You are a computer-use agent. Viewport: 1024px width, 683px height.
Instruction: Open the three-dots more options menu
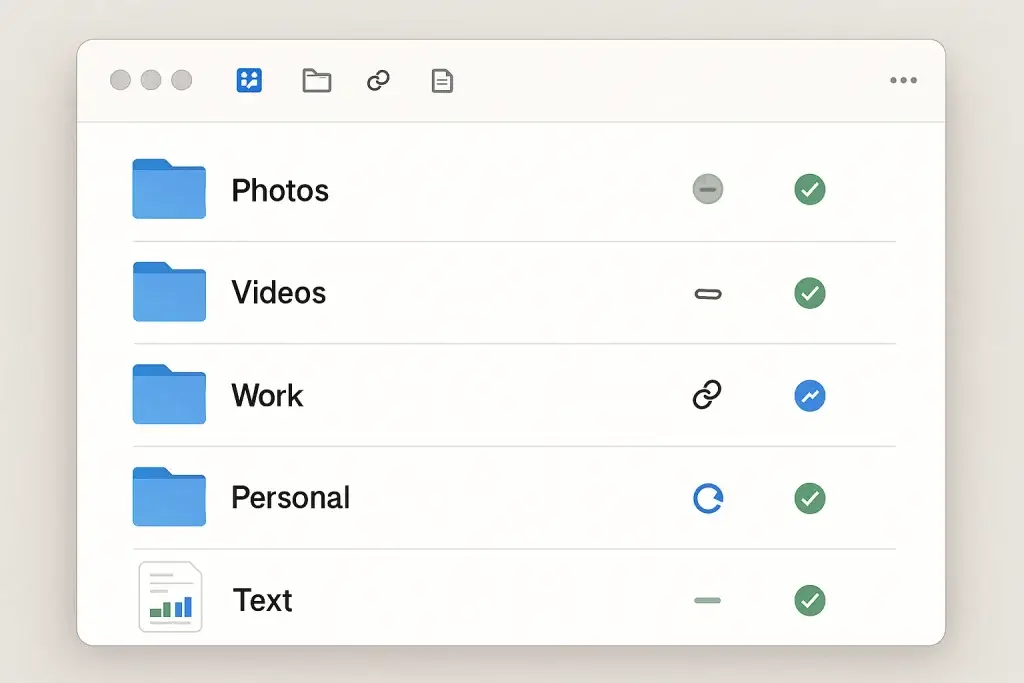coord(903,80)
